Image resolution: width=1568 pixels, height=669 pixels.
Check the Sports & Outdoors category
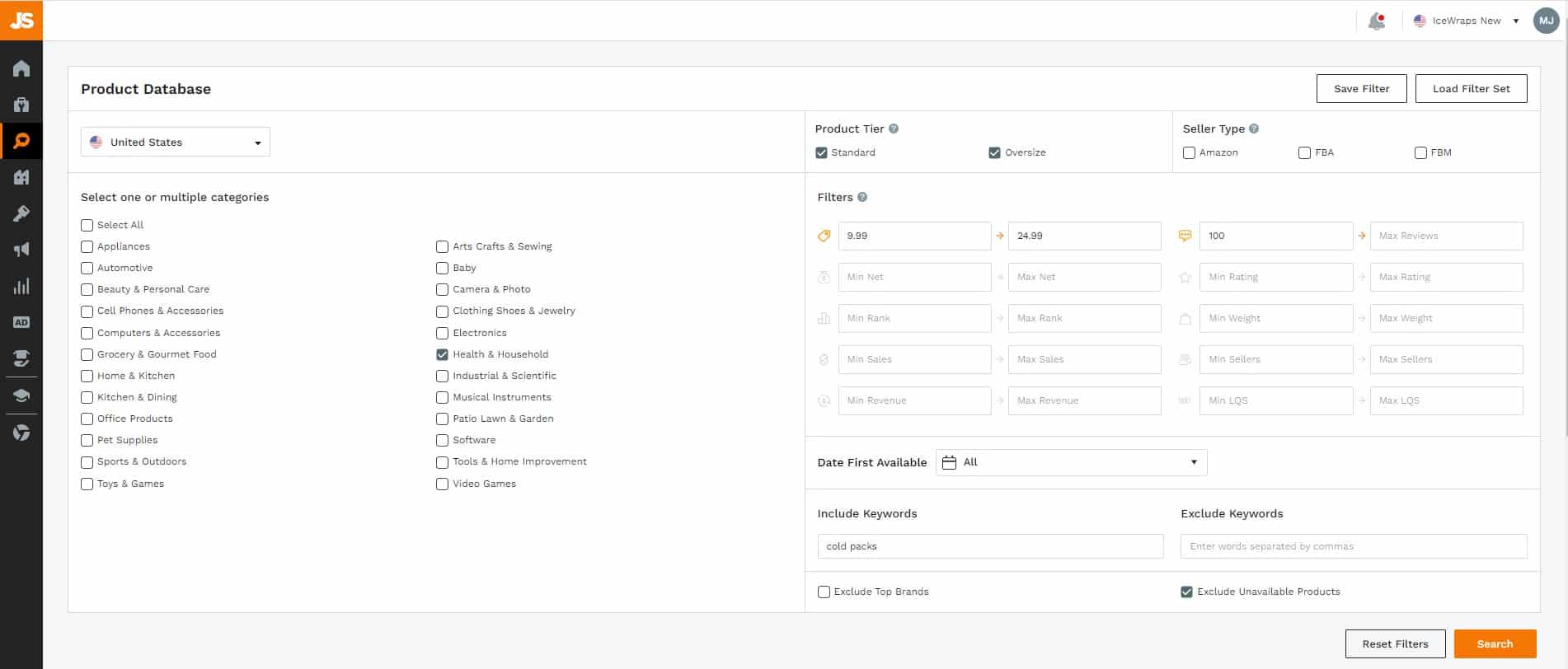tap(87, 461)
